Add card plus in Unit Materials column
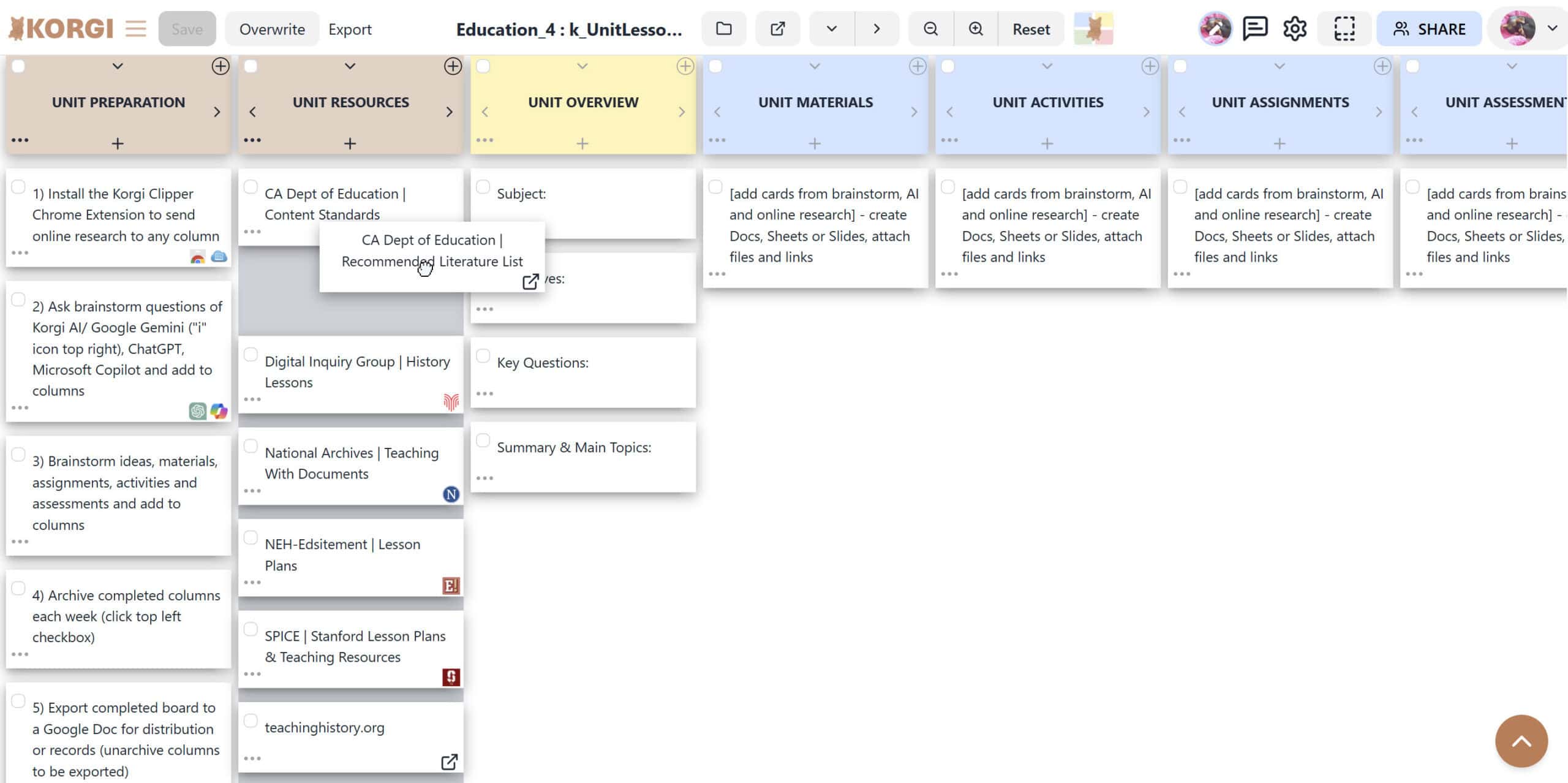The width and height of the screenshot is (1568, 783). pos(815,143)
